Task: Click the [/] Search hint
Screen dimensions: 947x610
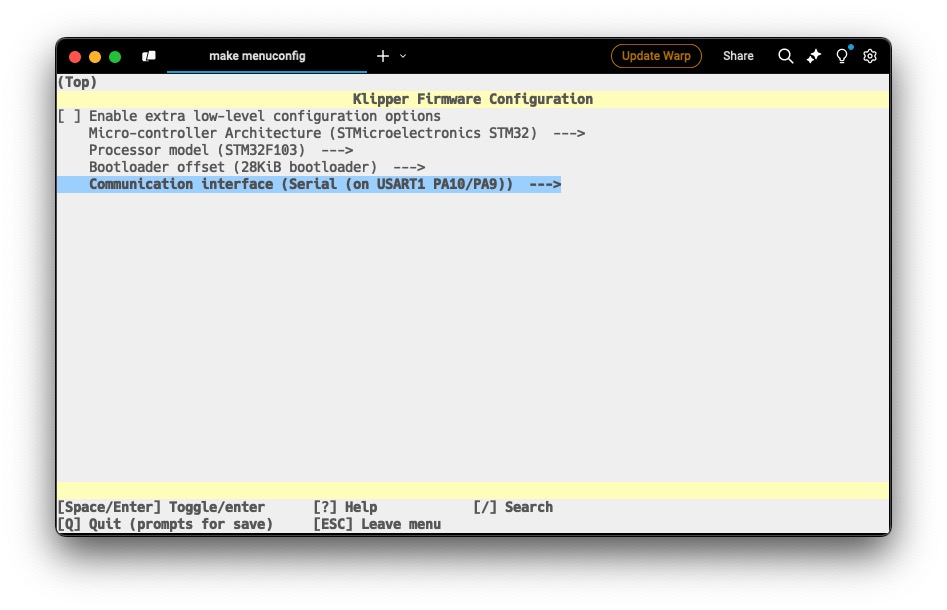Action: [x=513, y=507]
